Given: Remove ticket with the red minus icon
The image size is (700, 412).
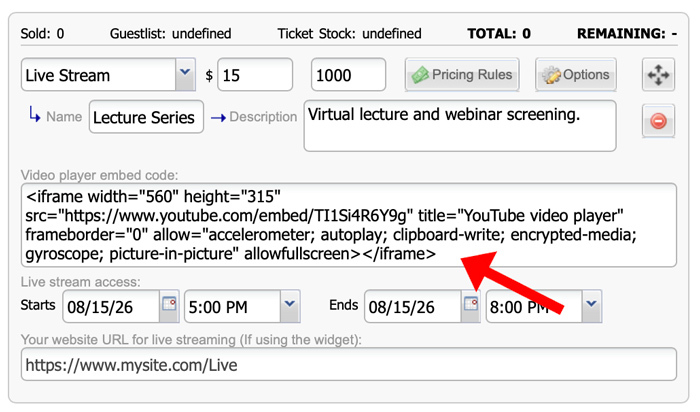Looking at the screenshot, I should 658,121.
